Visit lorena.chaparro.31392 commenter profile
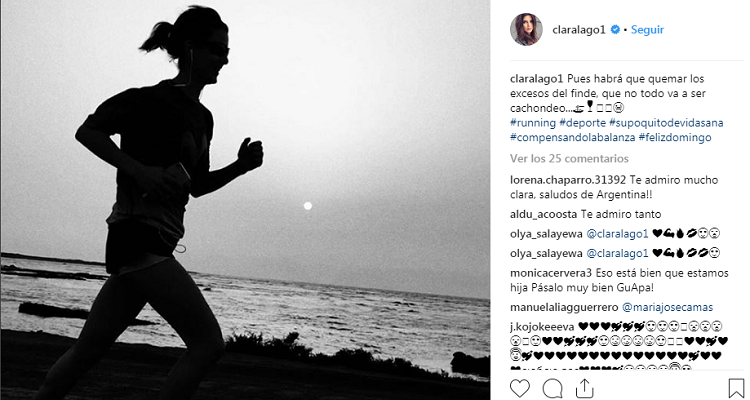 pos(568,180)
